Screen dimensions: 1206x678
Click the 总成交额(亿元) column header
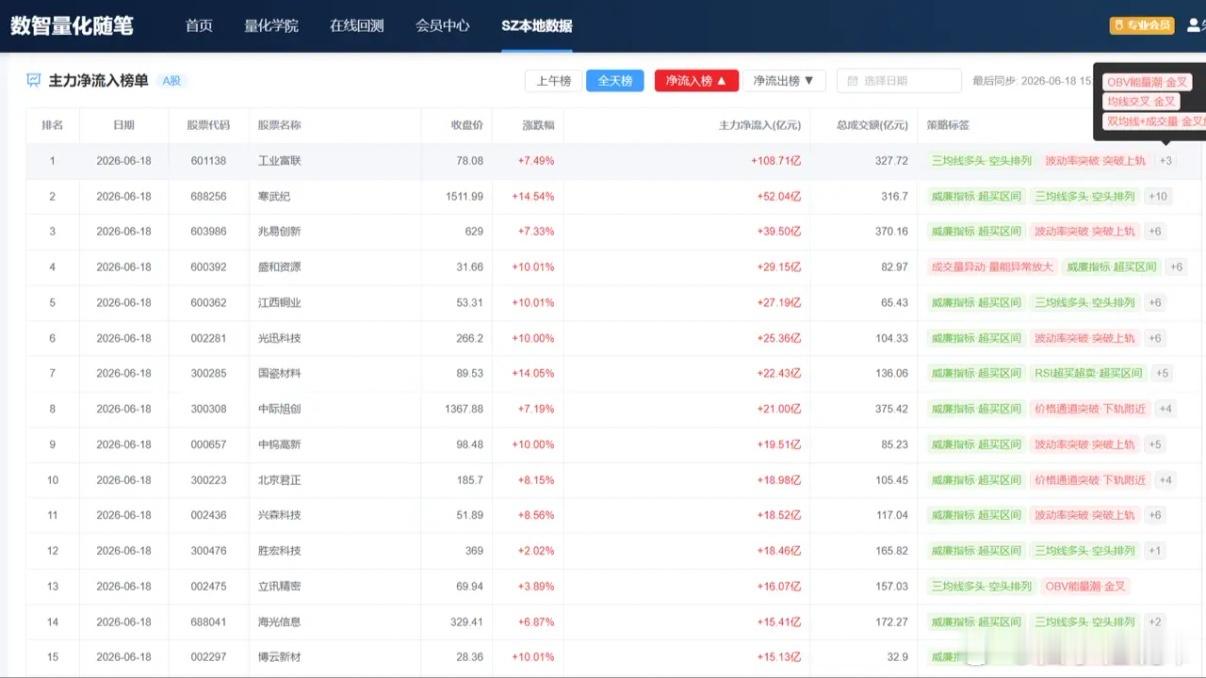pos(872,125)
